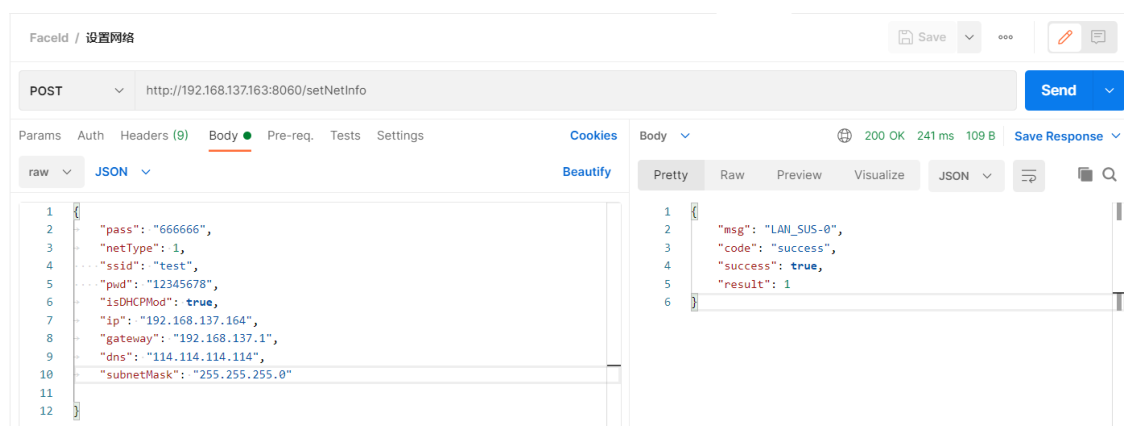
Task: Expand the Send button options arrow
Action: (x=1109, y=91)
